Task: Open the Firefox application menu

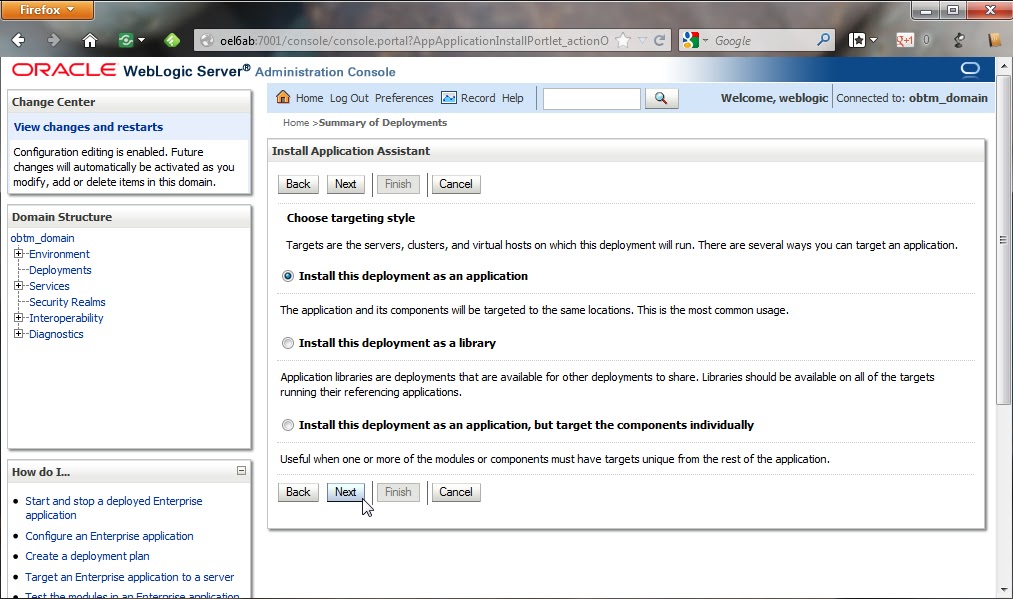Action: click(x=47, y=10)
